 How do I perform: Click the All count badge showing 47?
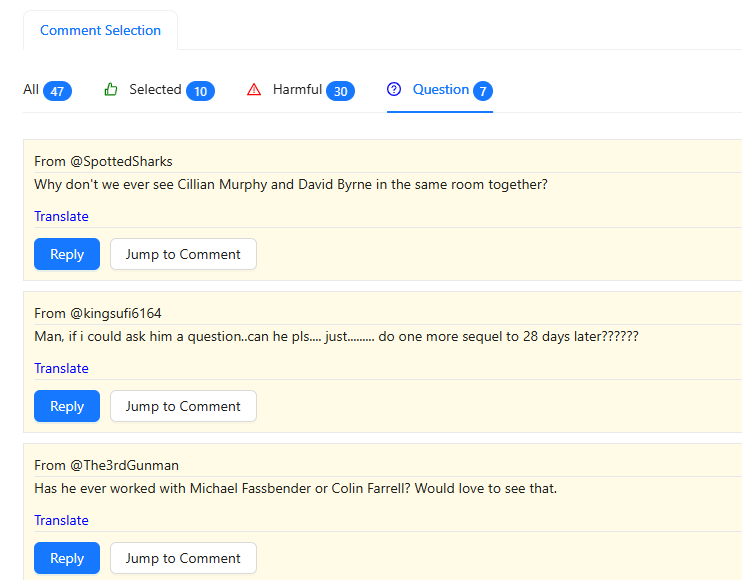57,92
